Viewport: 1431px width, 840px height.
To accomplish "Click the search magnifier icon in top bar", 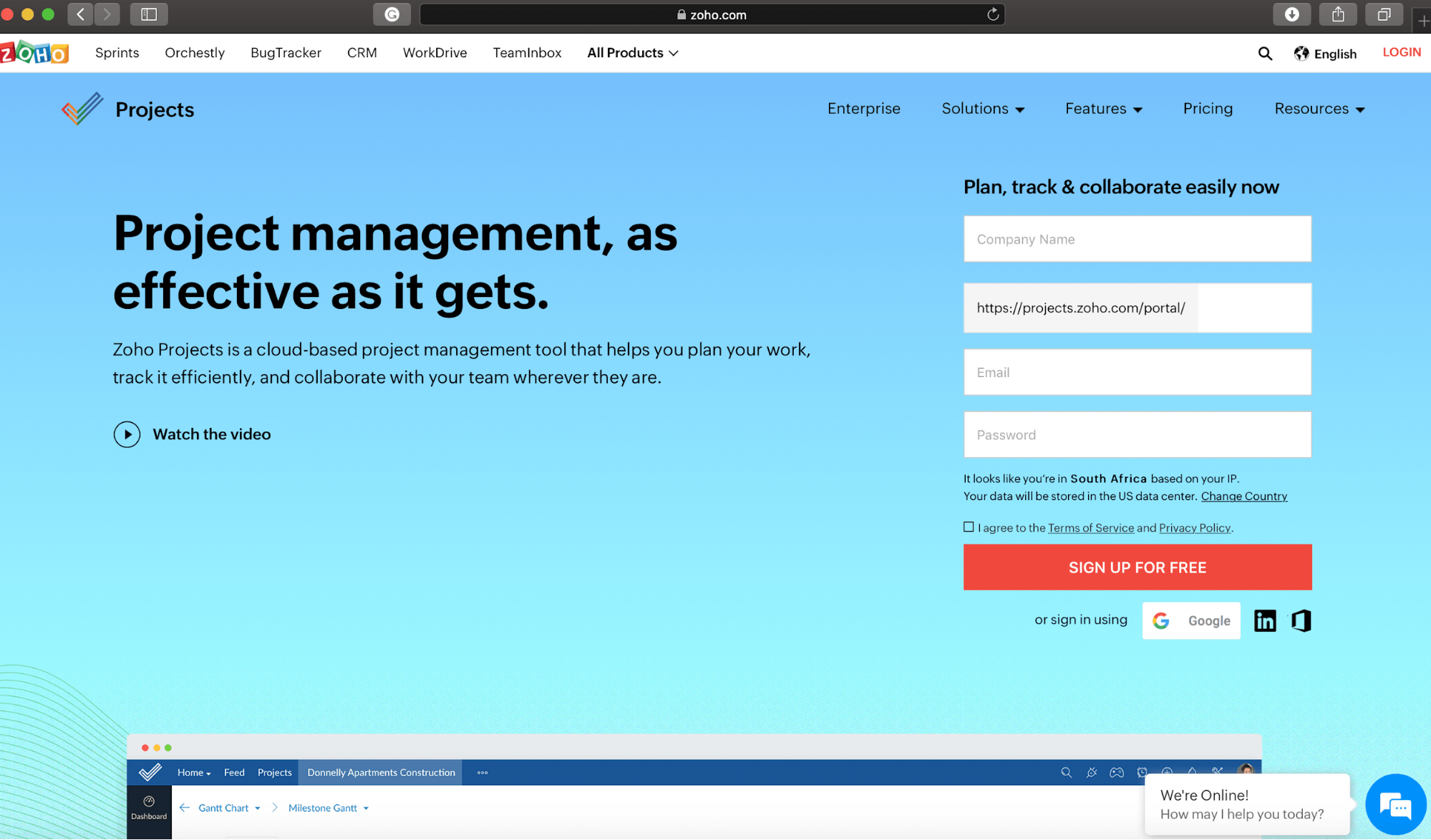I will coord(1265,54).
